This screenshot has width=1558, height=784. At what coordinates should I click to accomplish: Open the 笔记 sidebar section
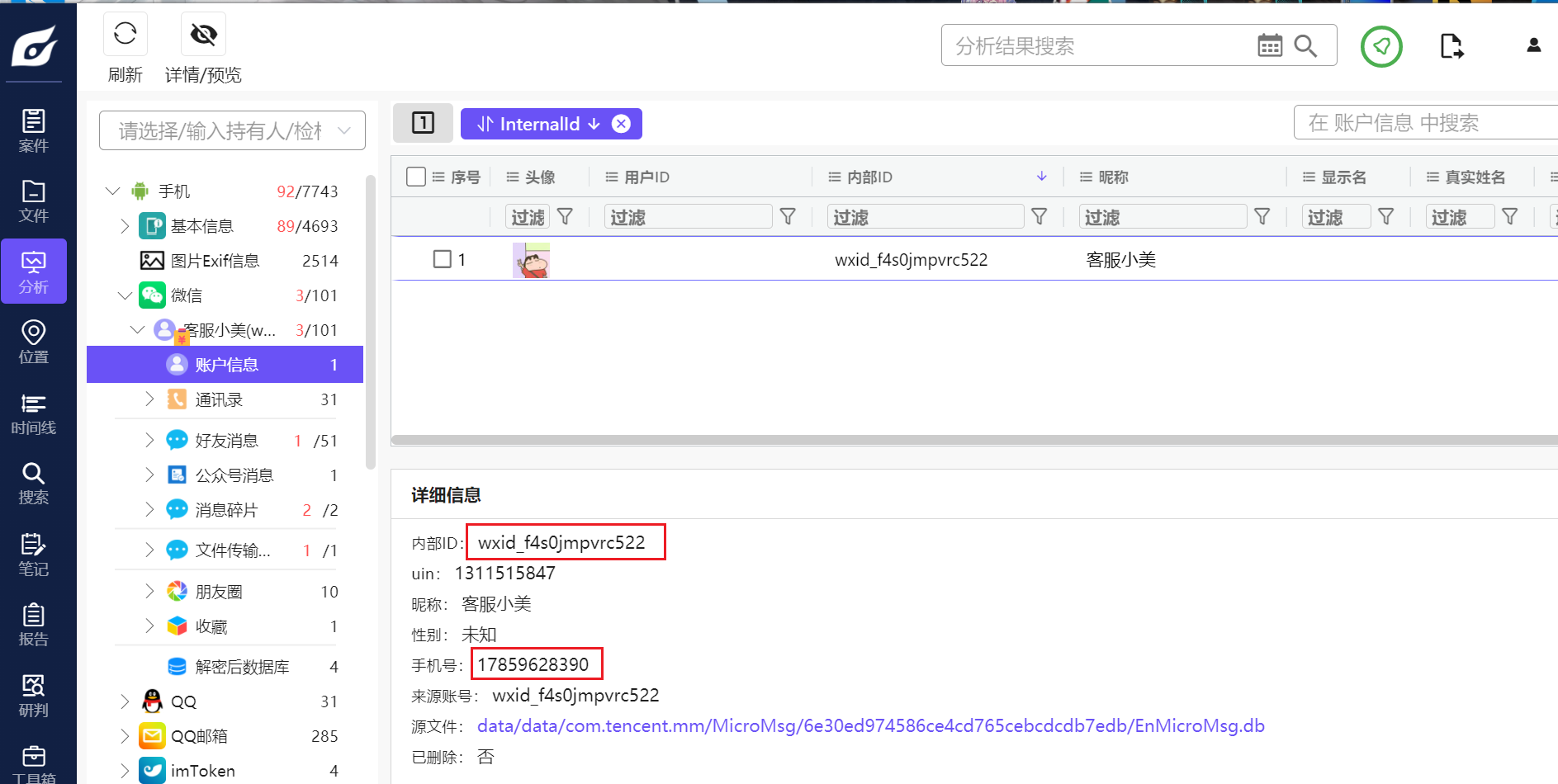34,555
